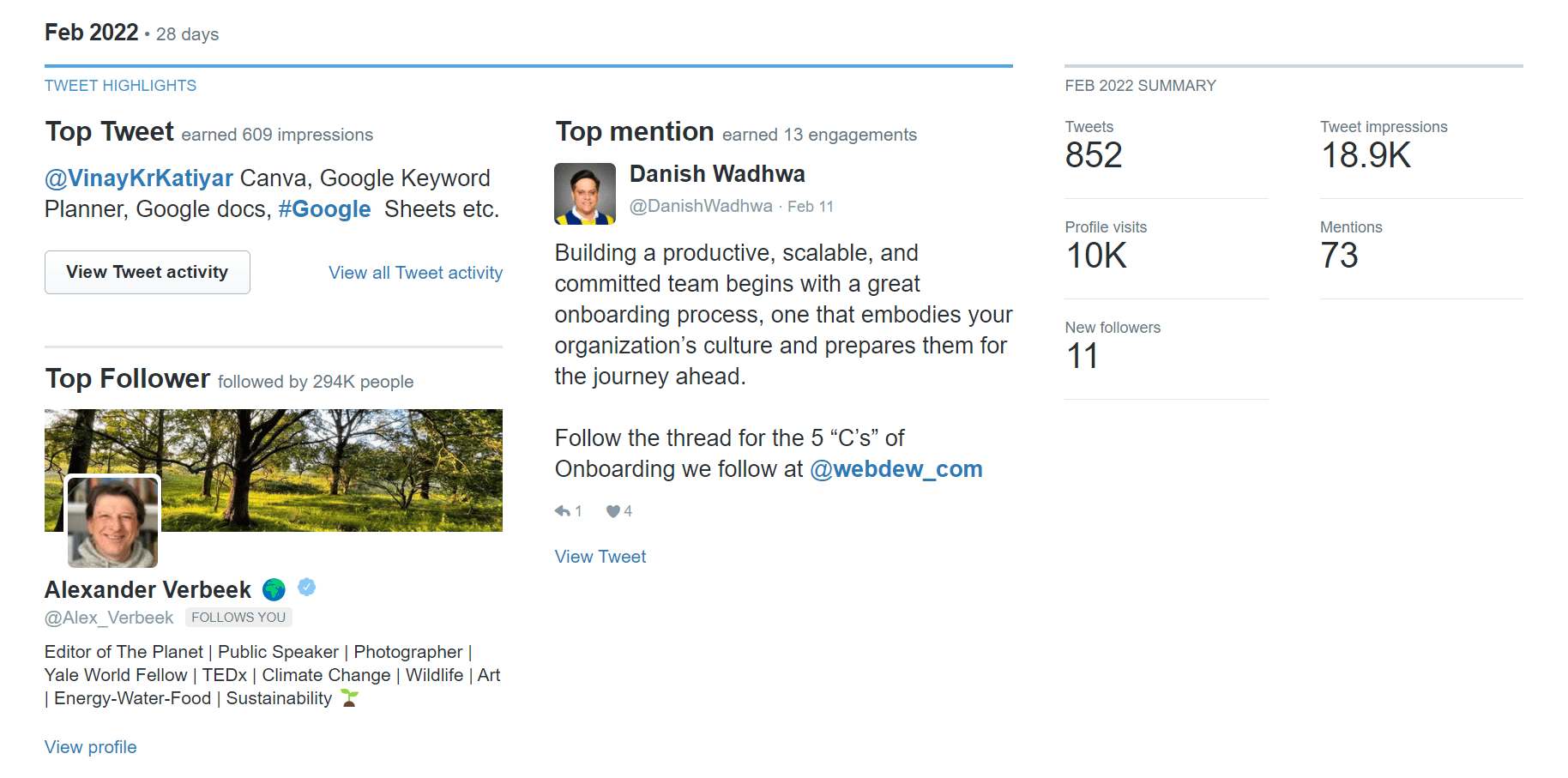This screenshot has height=778, width=1568.
Task: Click the @VinayKrKatiyar mention in the top tweet
Action: (139, 178)
